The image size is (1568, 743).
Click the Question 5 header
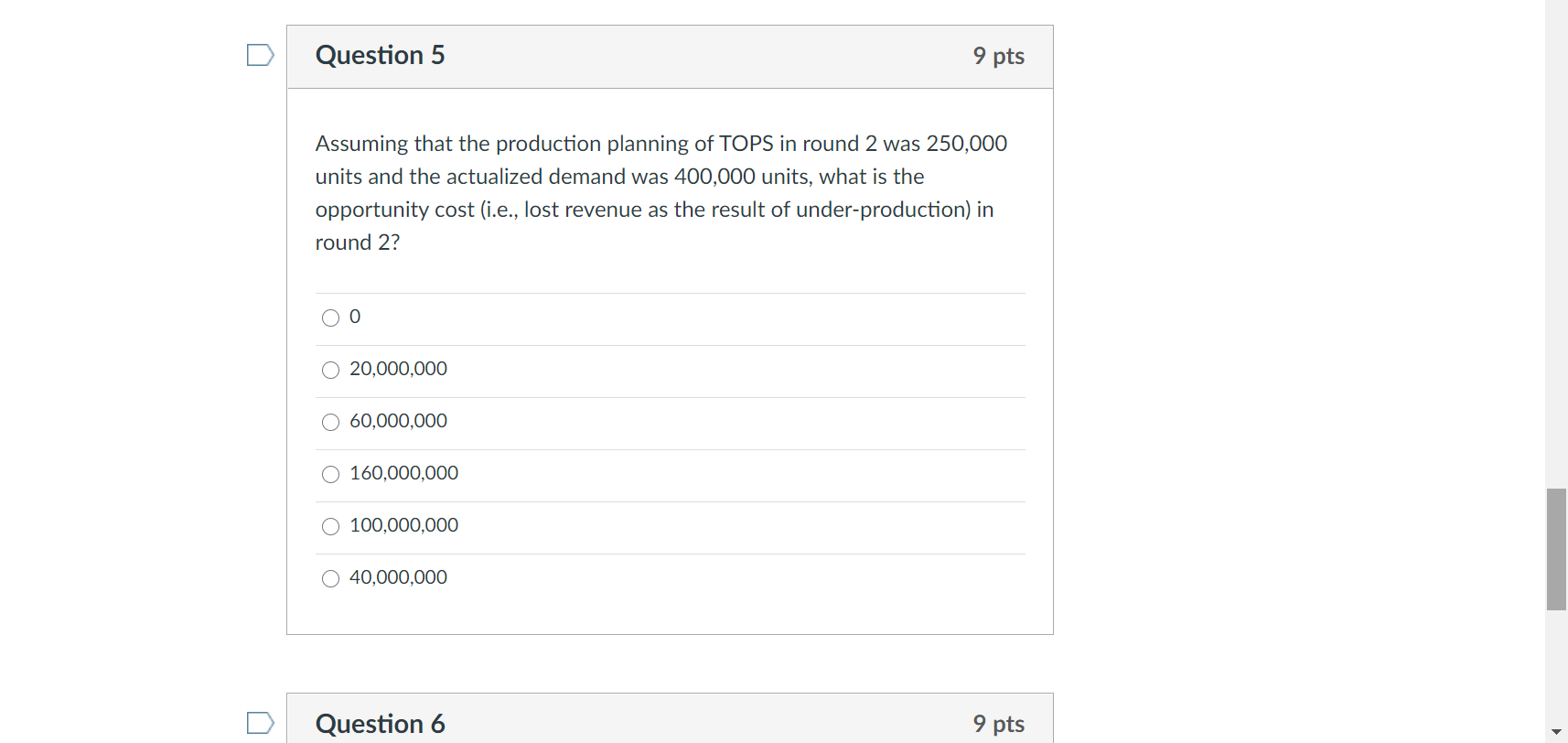tap(380, 55)
